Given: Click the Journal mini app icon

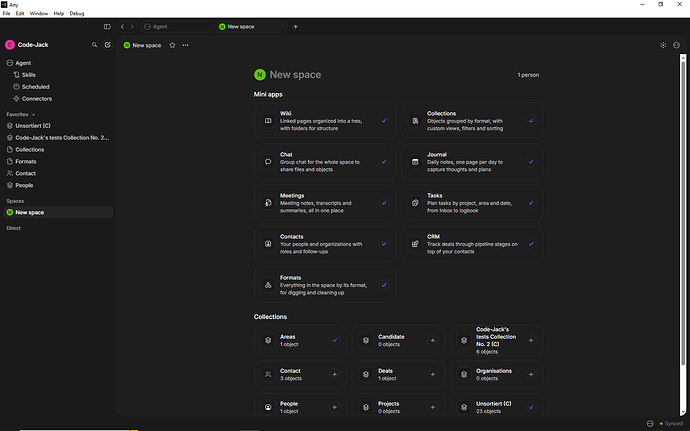Looking at the screenshot, I should tap(415, 162).
